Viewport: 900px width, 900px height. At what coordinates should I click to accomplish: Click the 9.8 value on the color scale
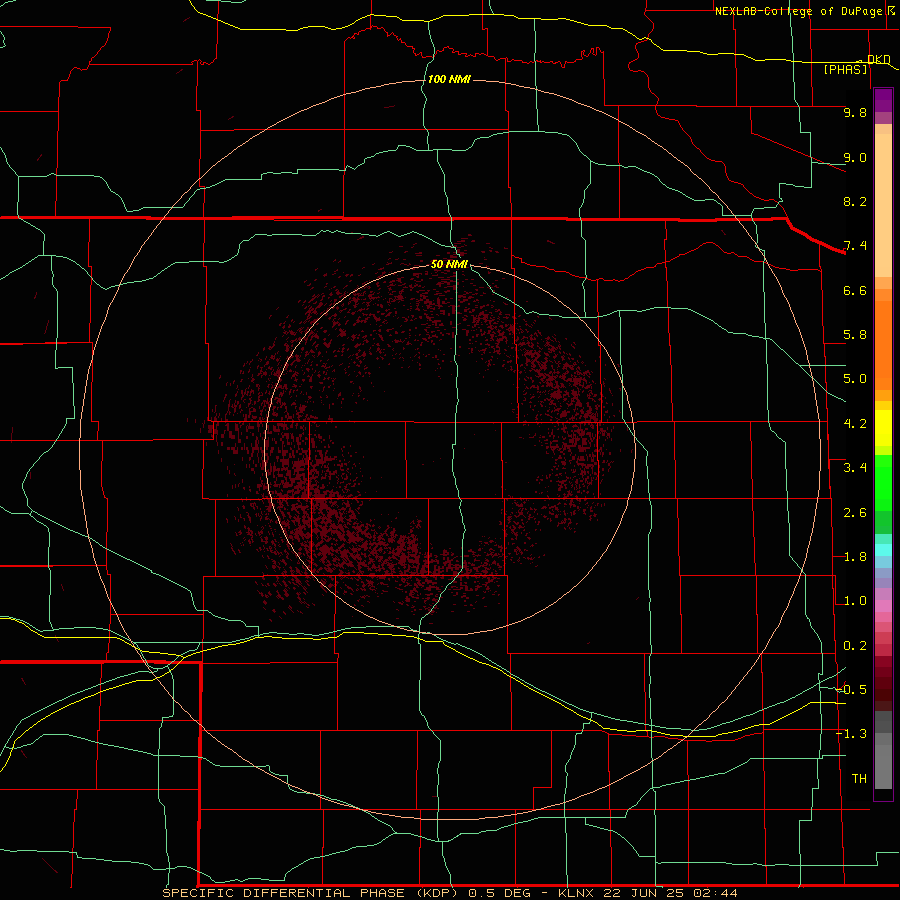[855, 112]
